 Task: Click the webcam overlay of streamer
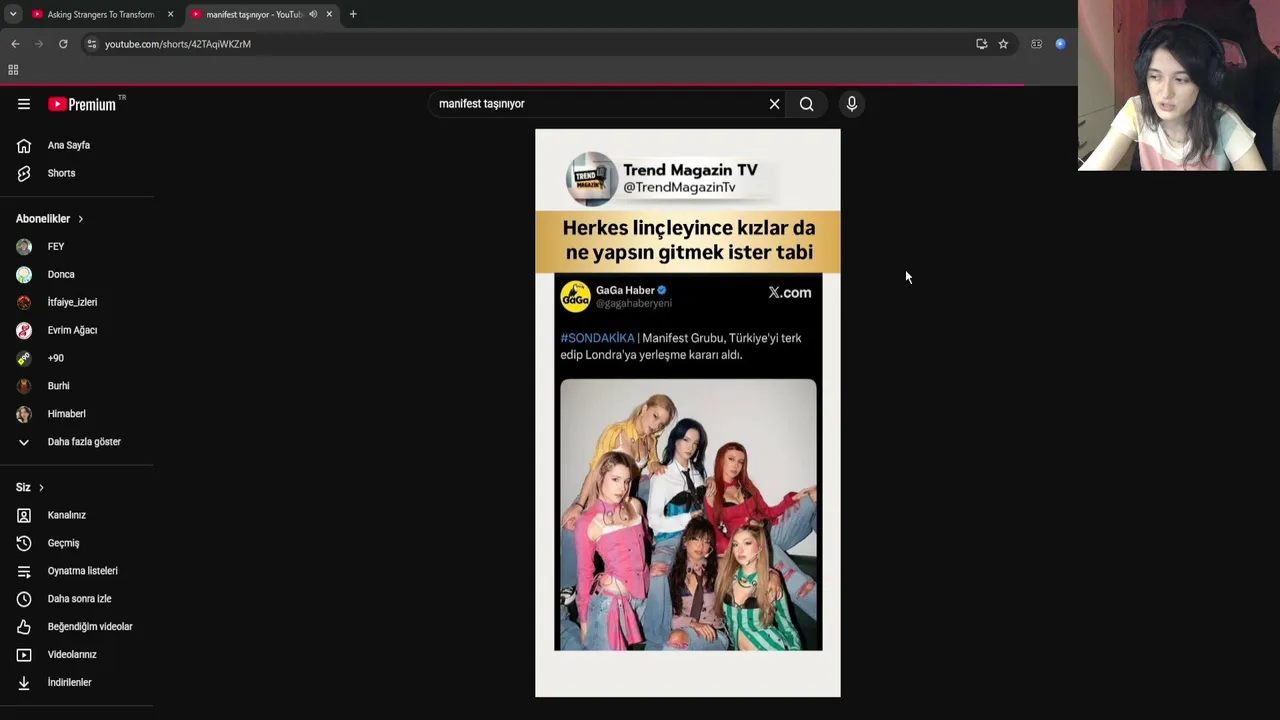coord(1179,86)
